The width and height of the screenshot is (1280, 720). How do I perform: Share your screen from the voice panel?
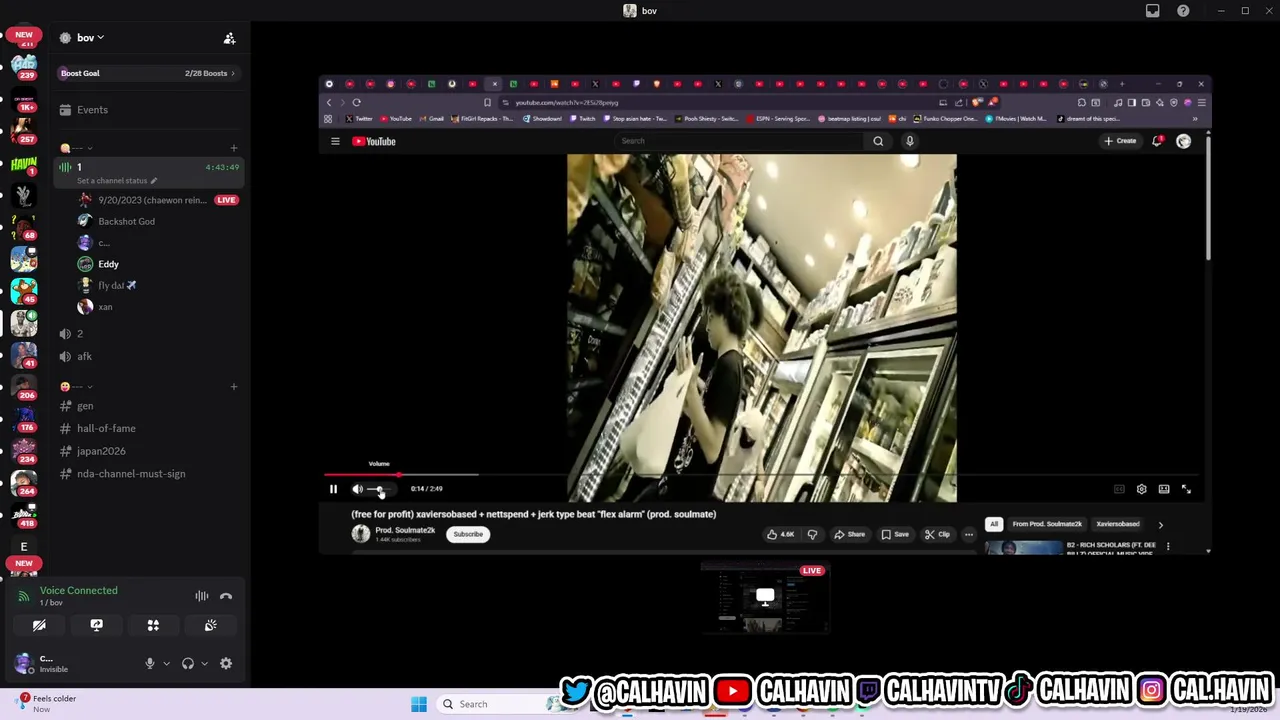coord(96,625)
